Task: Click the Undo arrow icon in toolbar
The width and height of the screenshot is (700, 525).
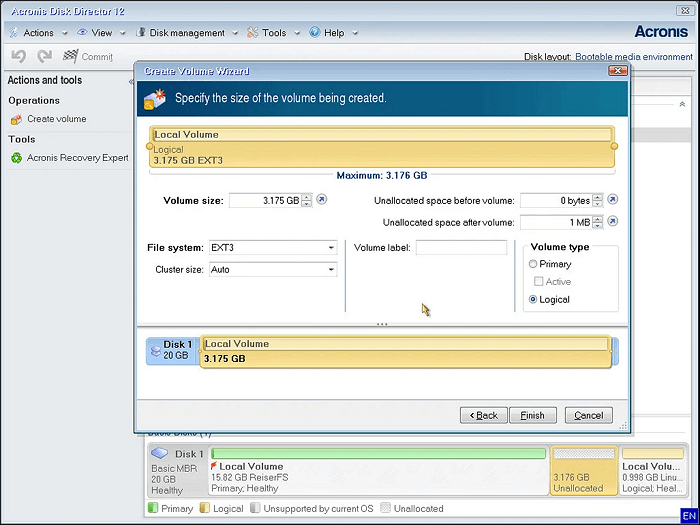Action: point(18,57)
